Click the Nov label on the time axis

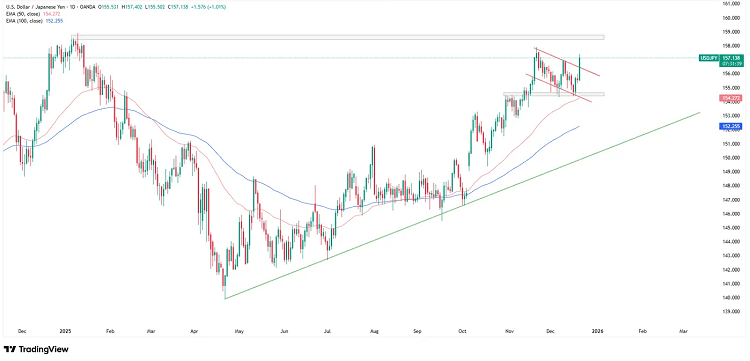coord(508,330)
